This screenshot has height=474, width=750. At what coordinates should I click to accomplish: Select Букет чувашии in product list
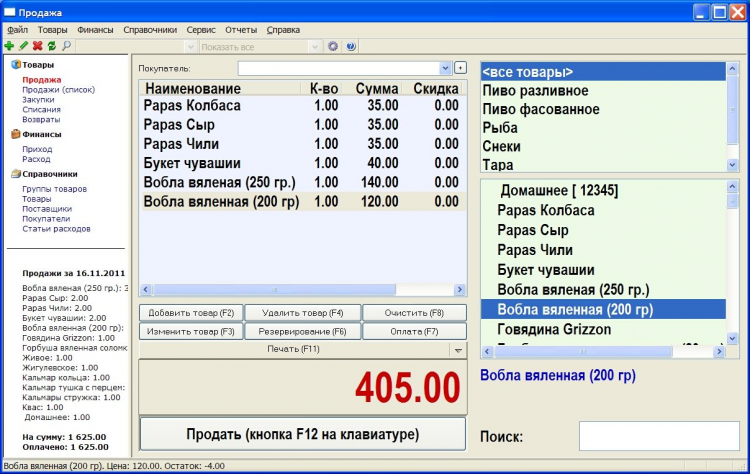point(603,270)
